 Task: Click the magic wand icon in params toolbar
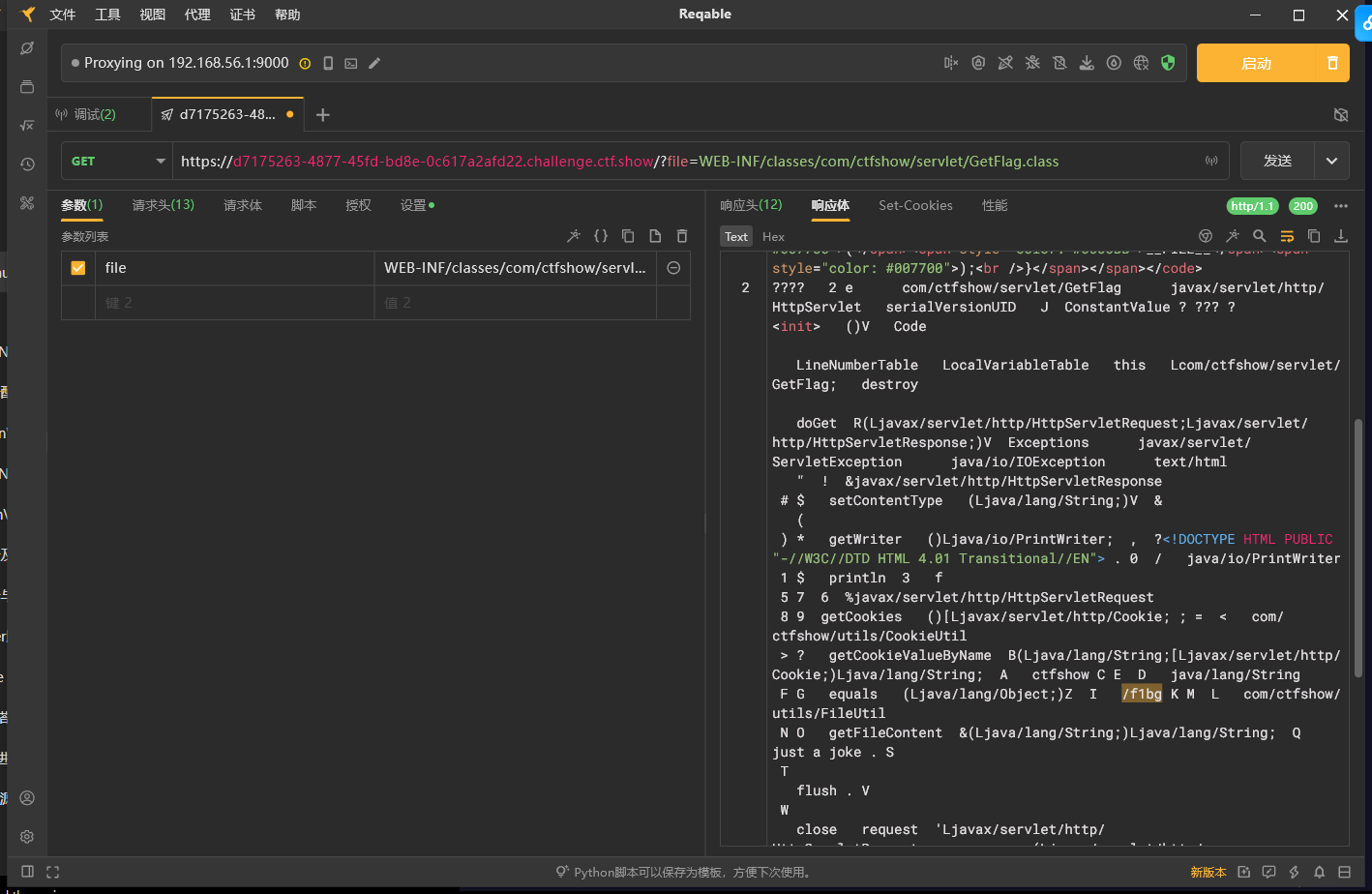pos(574,235)
